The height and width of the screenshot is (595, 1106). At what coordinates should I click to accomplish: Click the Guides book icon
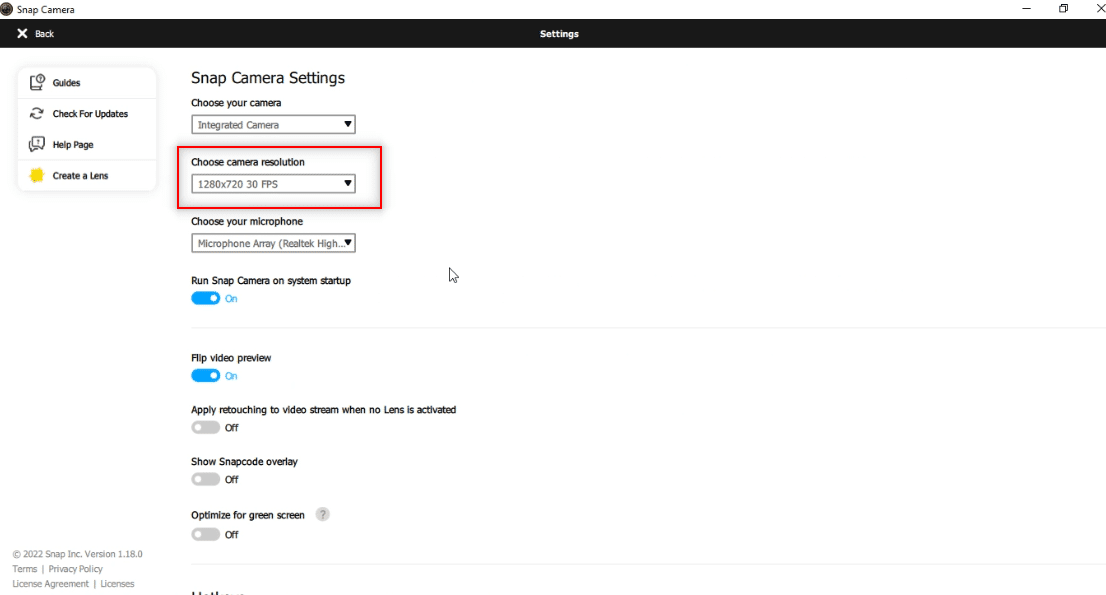pos(37,82)
